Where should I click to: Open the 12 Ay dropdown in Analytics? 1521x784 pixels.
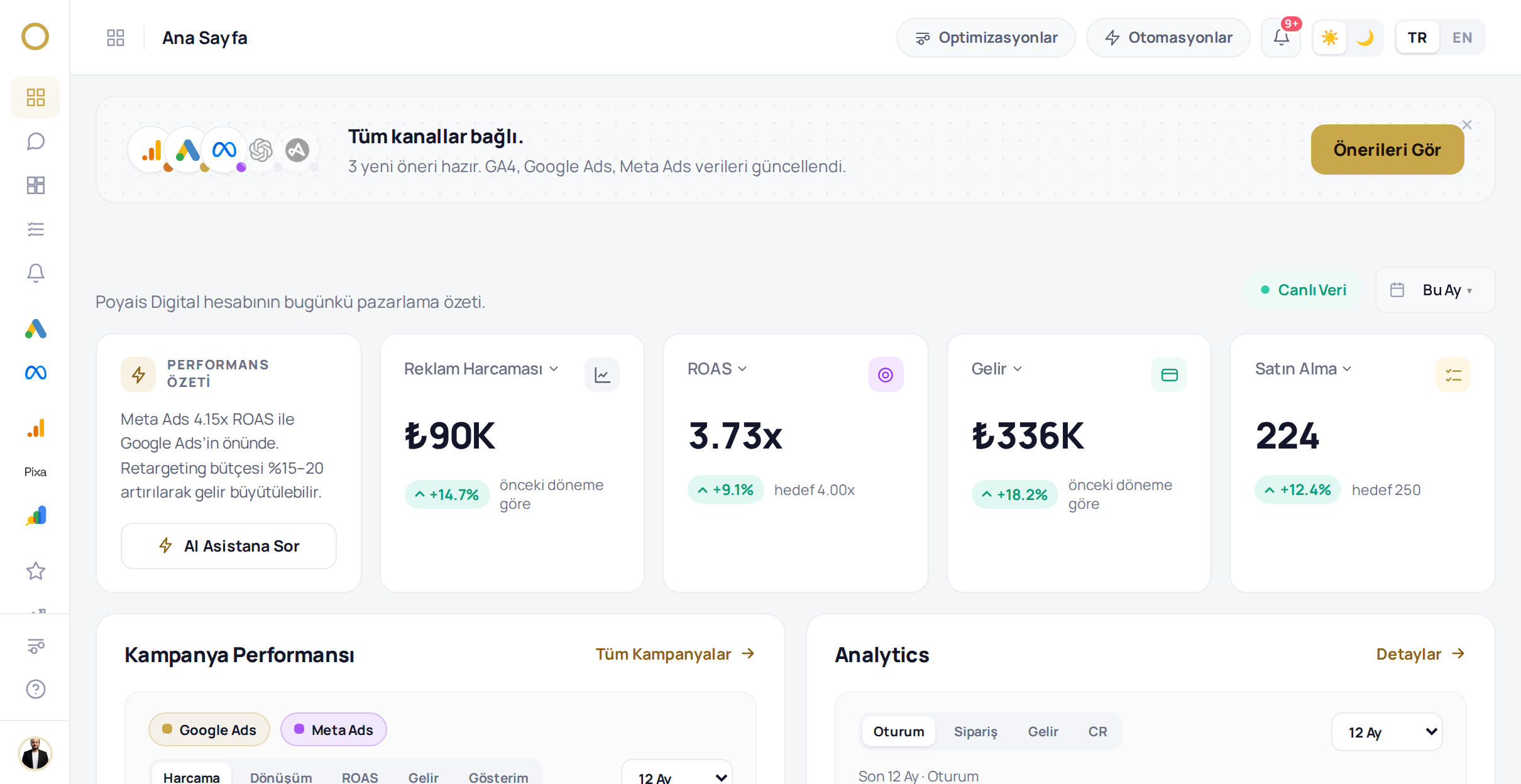(1387, 732)
